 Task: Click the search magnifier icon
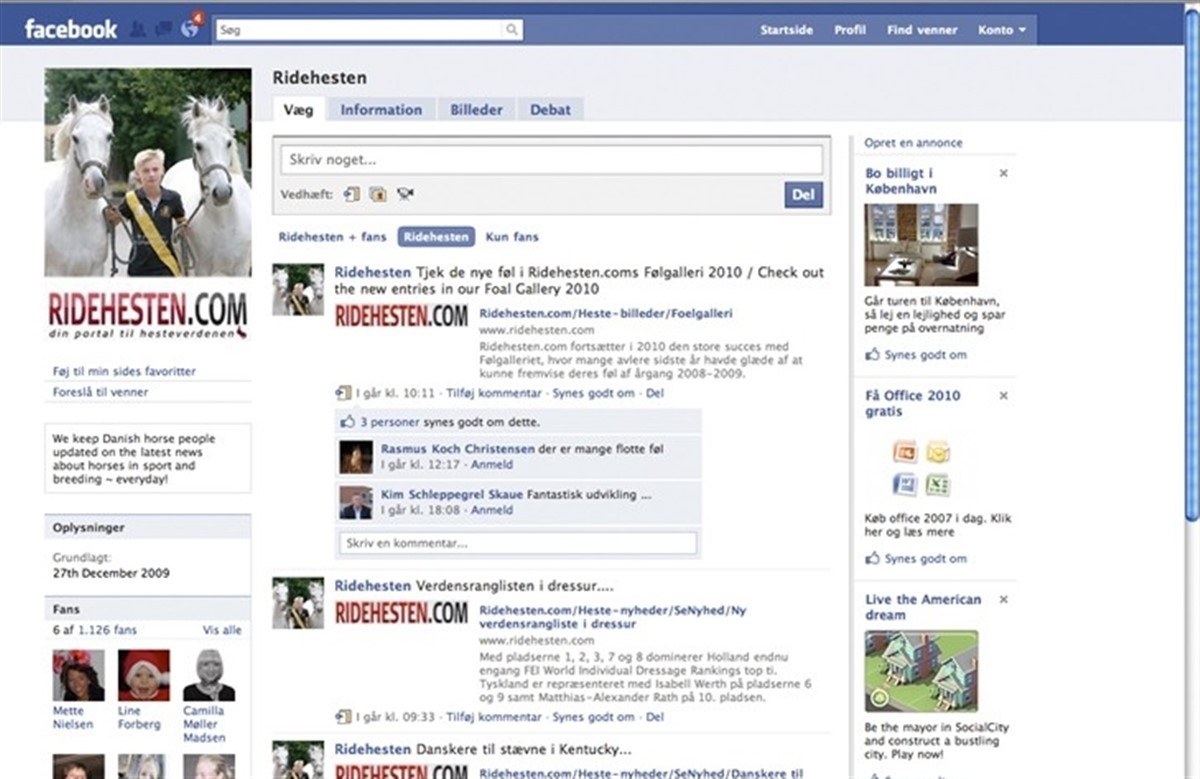point(512,30)
